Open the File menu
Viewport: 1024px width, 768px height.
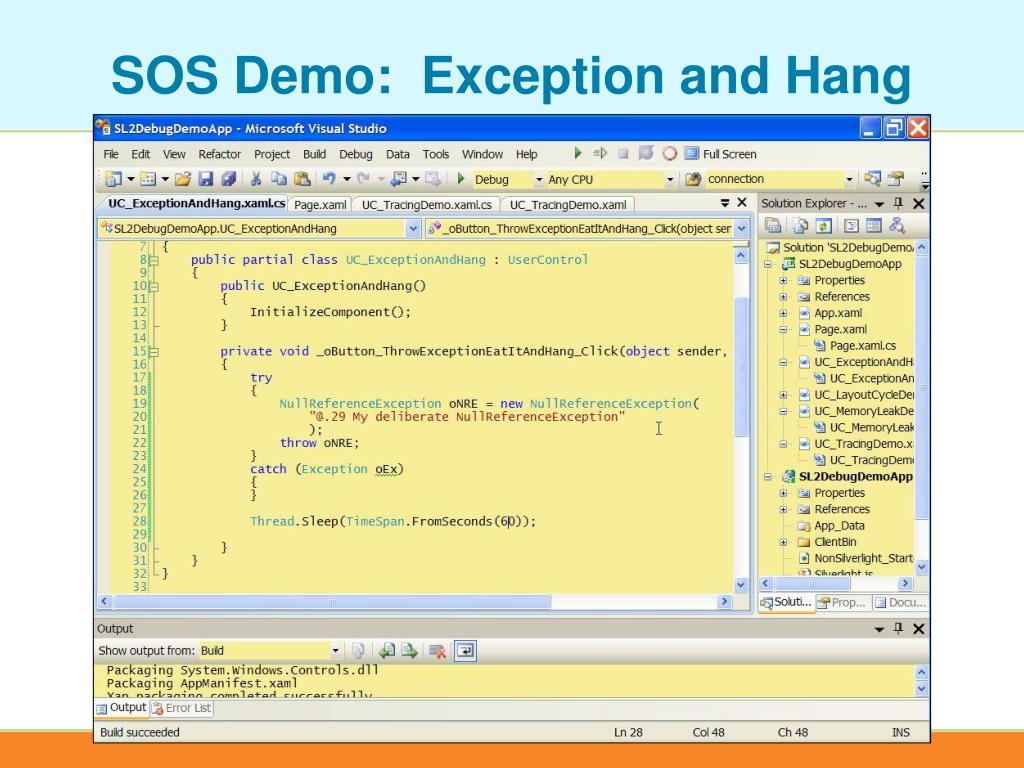coord(111,154)
